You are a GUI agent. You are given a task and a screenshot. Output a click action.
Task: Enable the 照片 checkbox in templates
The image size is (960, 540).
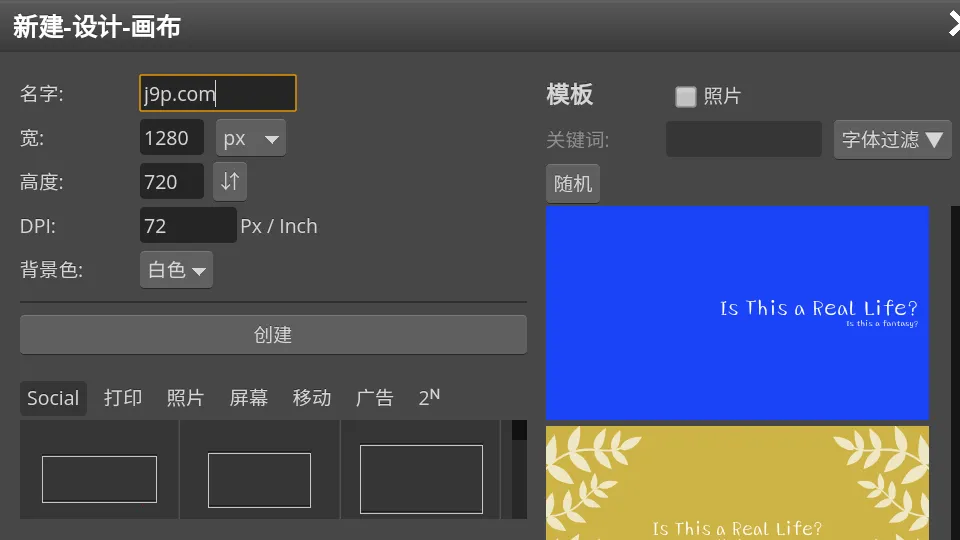pyautogui.click(x=685, y=96)
